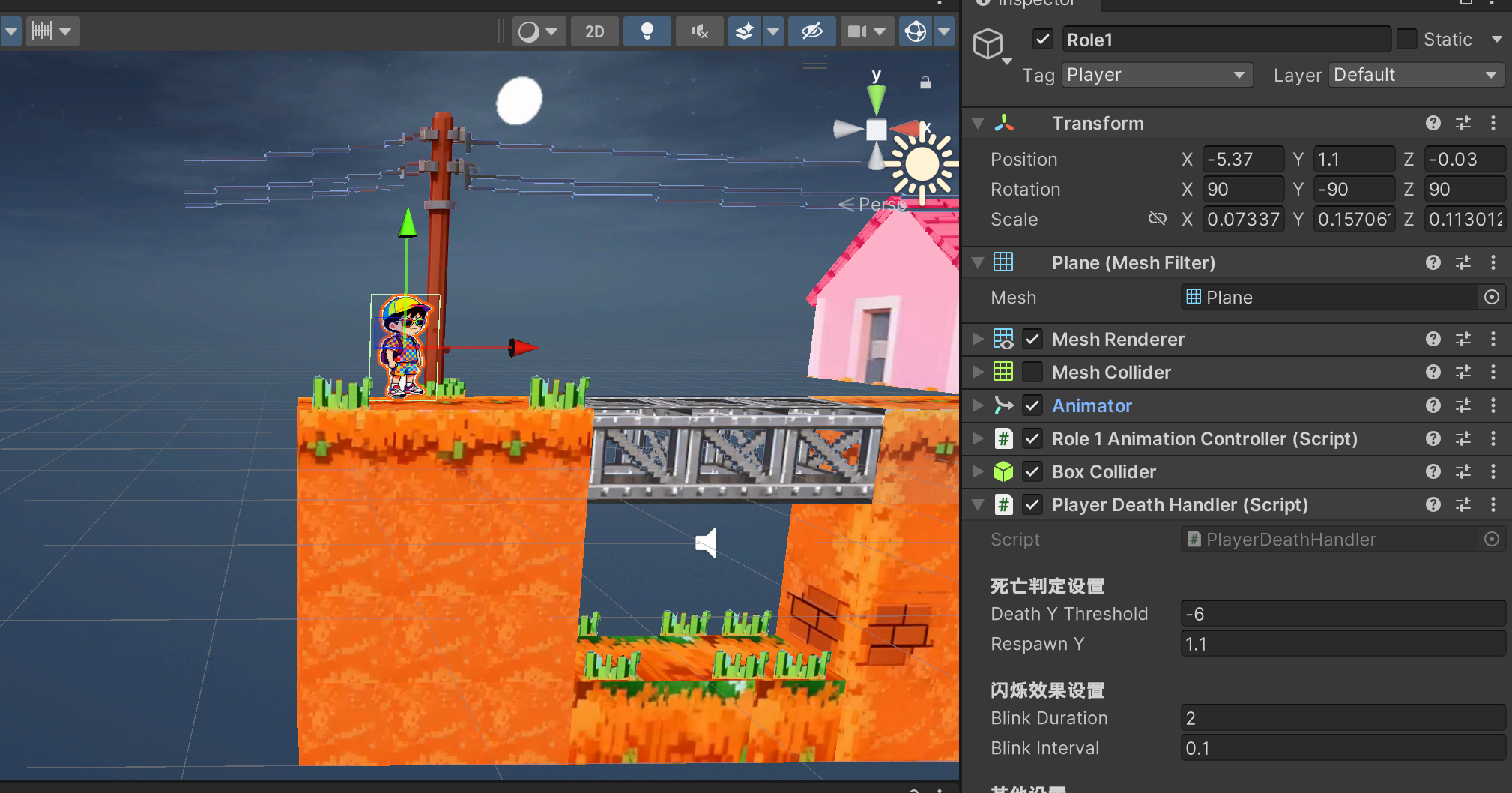The image size is (1512, 793).
Task: Click the Animator component title
Action: [1092, 405]
